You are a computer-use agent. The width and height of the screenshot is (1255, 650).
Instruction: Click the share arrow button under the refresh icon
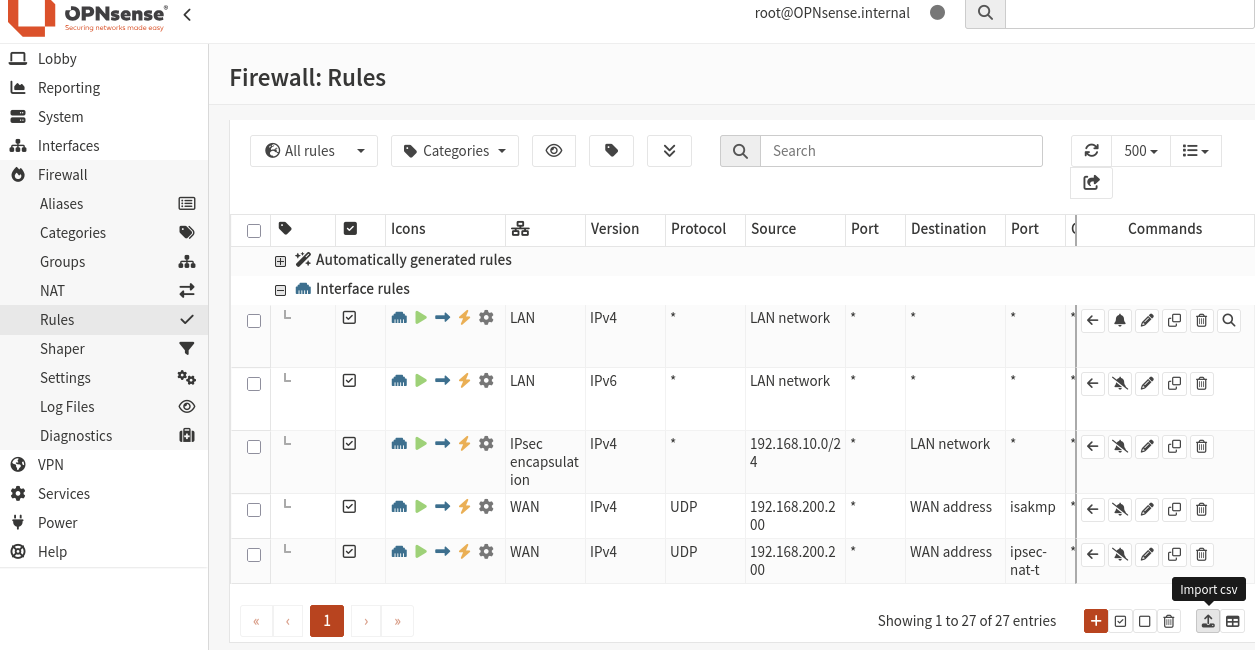[1091, 183]
